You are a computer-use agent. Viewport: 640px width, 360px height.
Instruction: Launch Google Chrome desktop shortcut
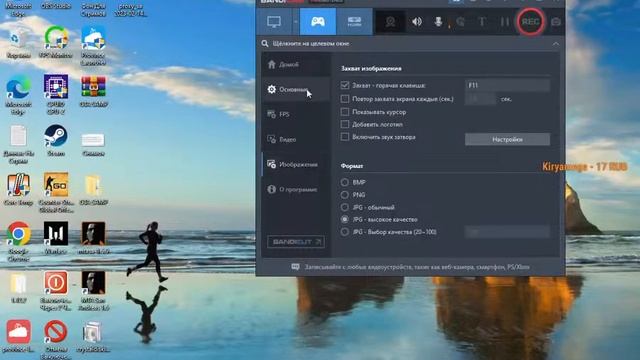[x=18, y=242]
